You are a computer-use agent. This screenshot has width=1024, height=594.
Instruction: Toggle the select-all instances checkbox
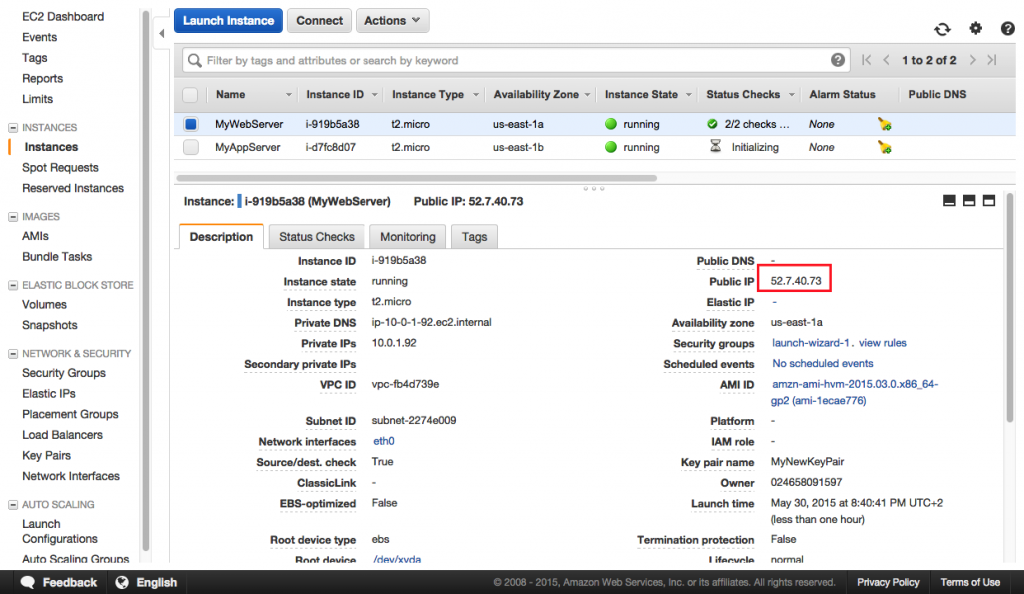190,95
